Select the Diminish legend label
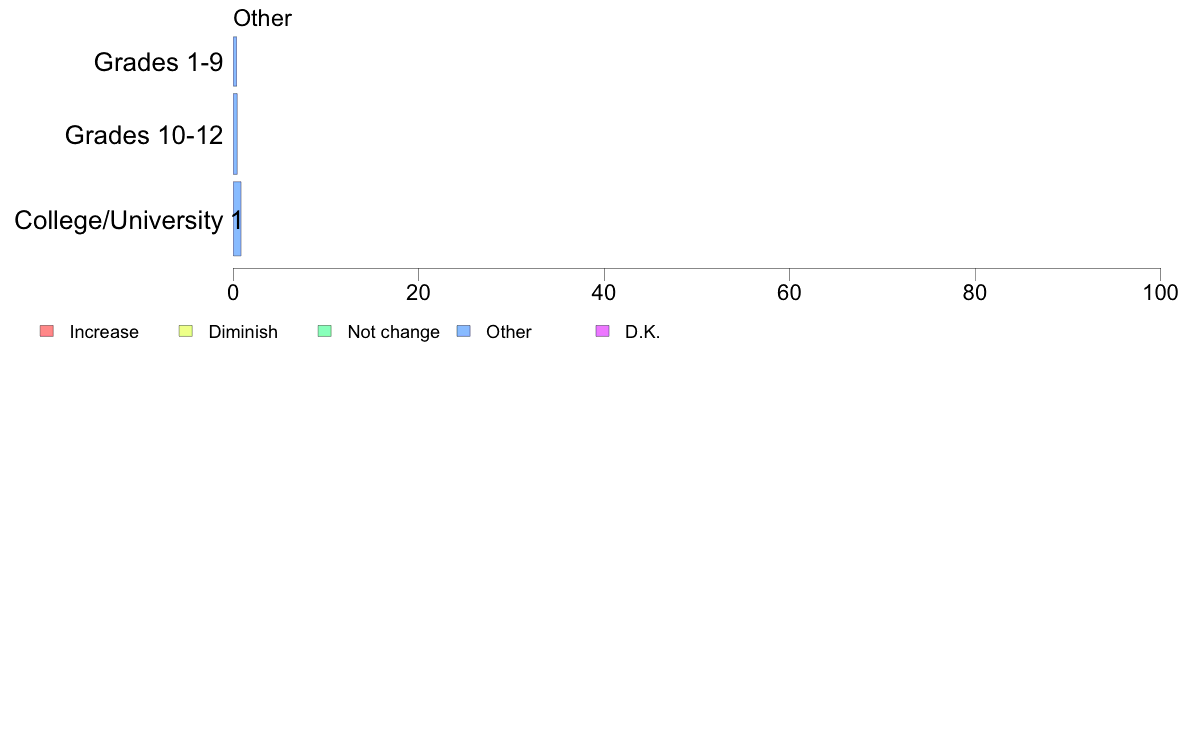This screenshot has width=1188, height=736. [x=242, y=332]
